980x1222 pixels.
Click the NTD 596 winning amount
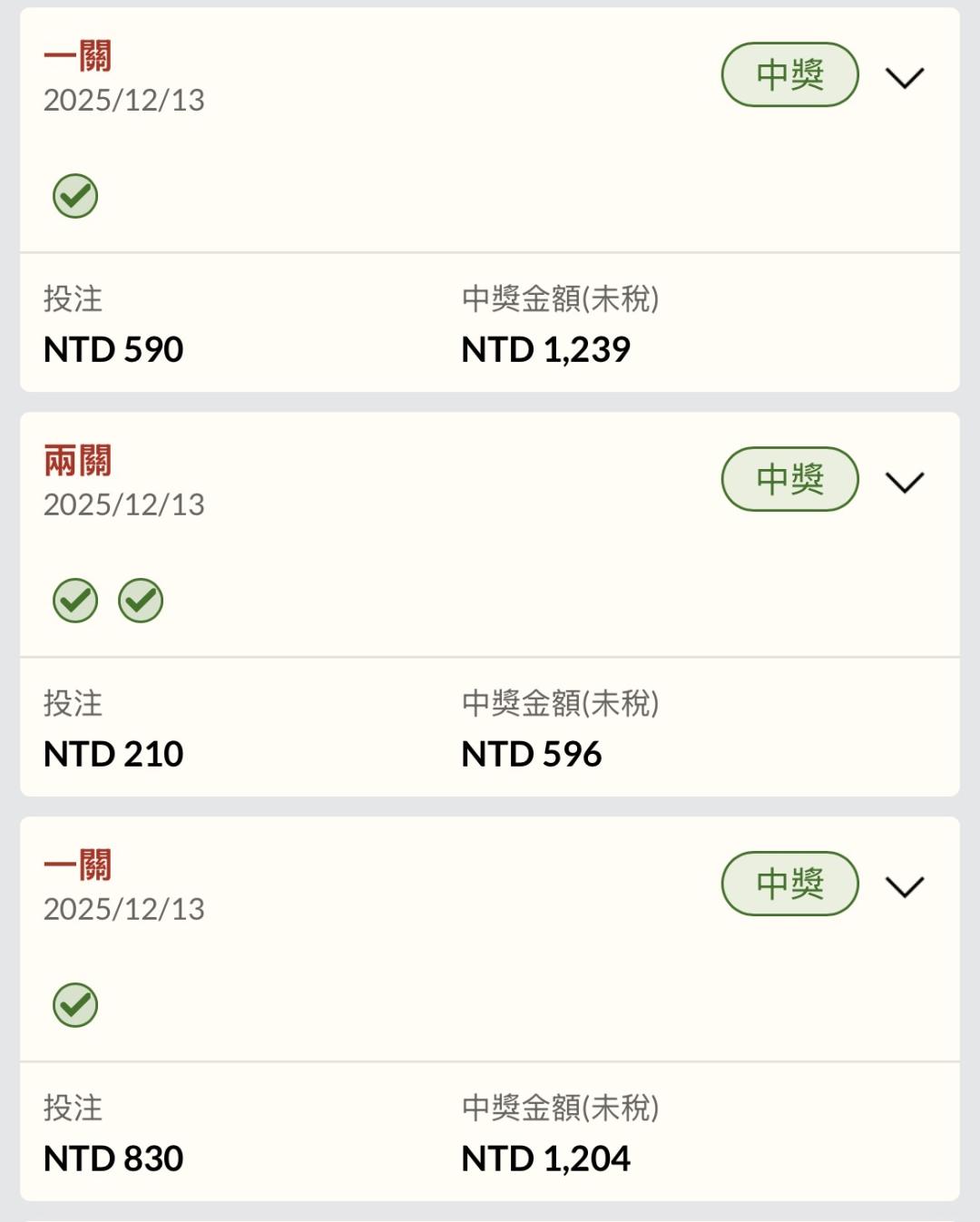pyautogui.click(x=531, y=754)
